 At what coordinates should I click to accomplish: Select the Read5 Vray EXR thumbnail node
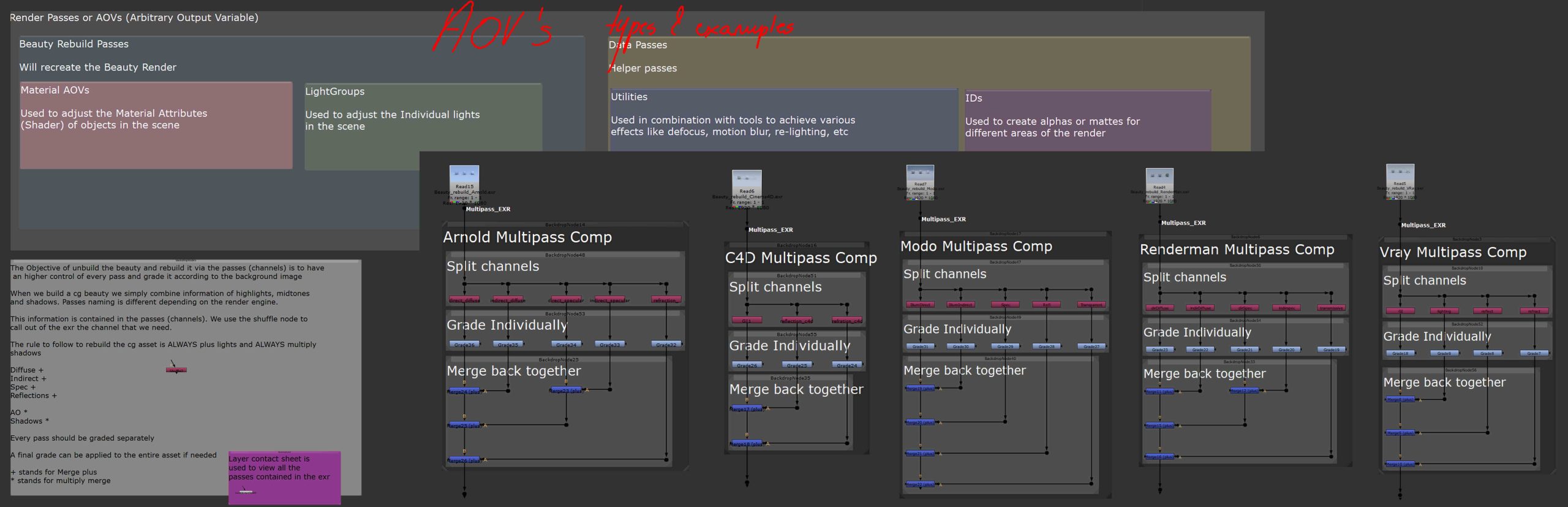1400,180
